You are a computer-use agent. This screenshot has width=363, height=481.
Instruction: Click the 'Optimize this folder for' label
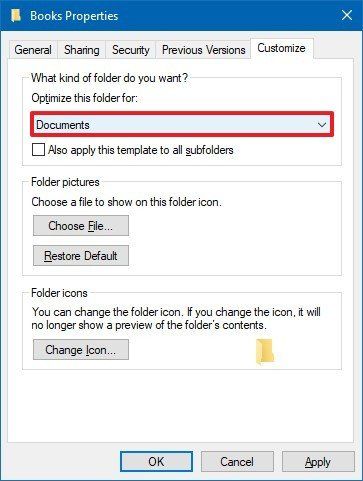pyautogui.click(x=84, y=98)
